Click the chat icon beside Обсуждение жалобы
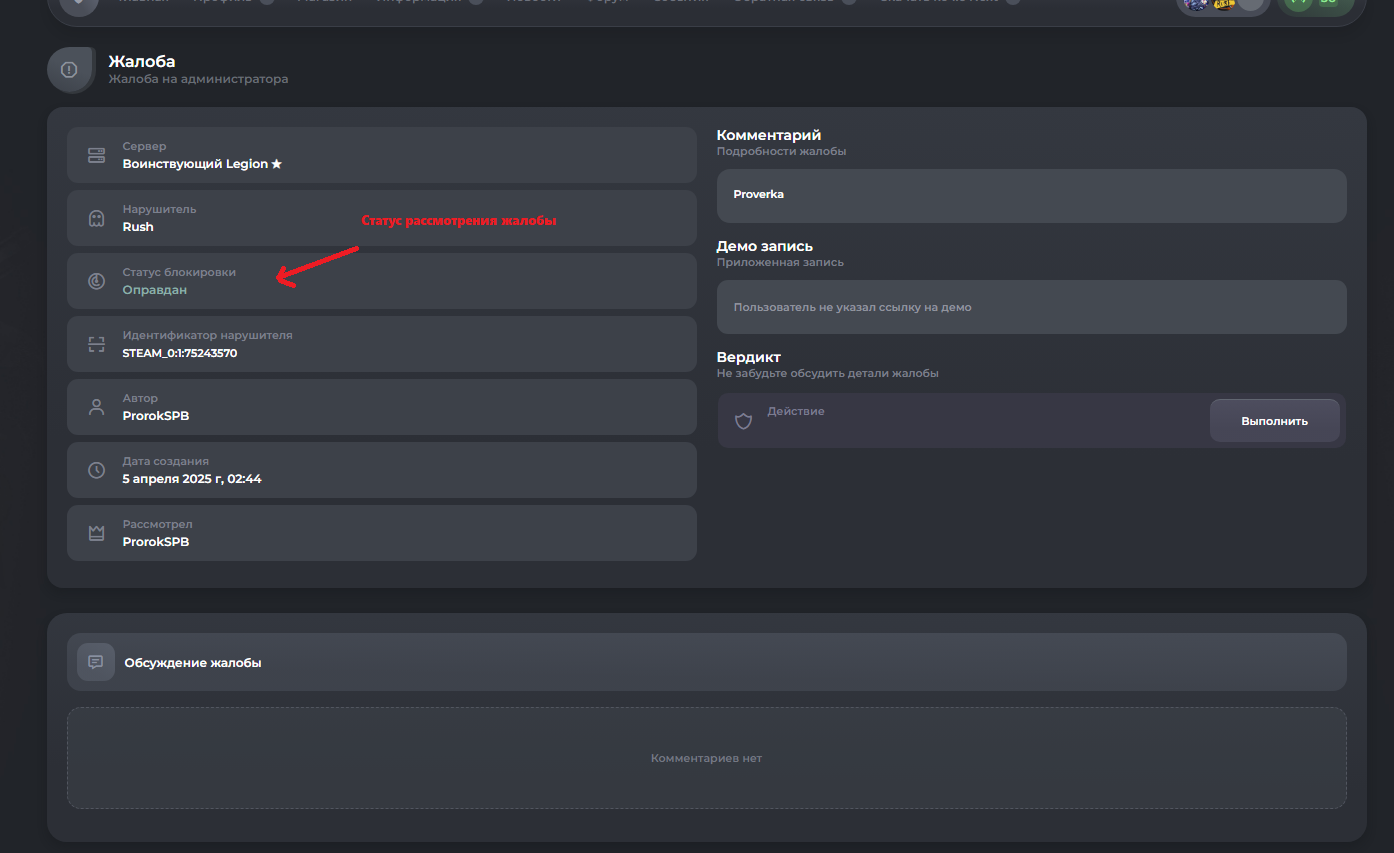 coord(96,662)
